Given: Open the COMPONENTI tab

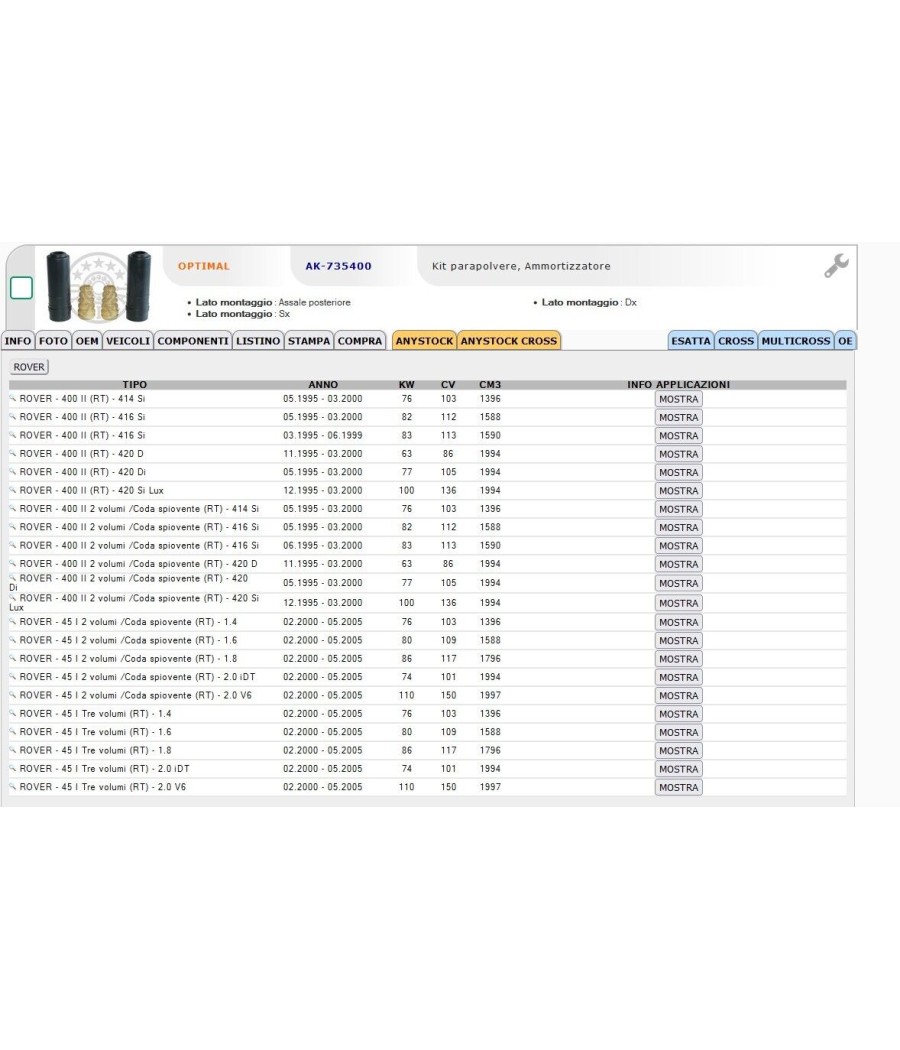Looking at the screenshot, I should 193,341.
